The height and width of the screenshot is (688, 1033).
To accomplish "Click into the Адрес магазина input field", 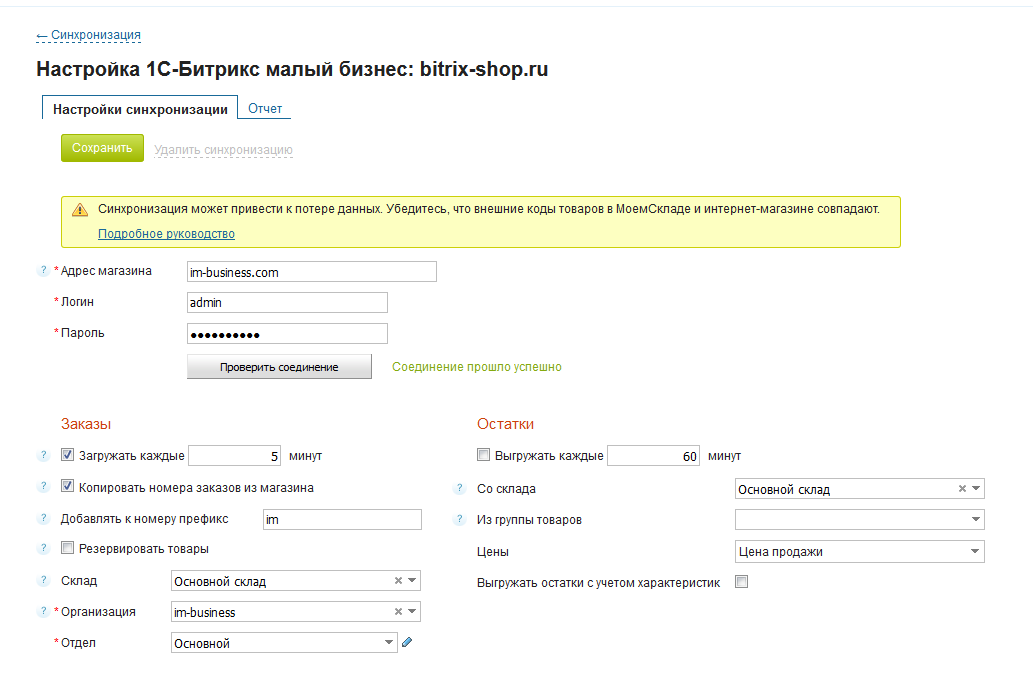I will coord(312,272).
